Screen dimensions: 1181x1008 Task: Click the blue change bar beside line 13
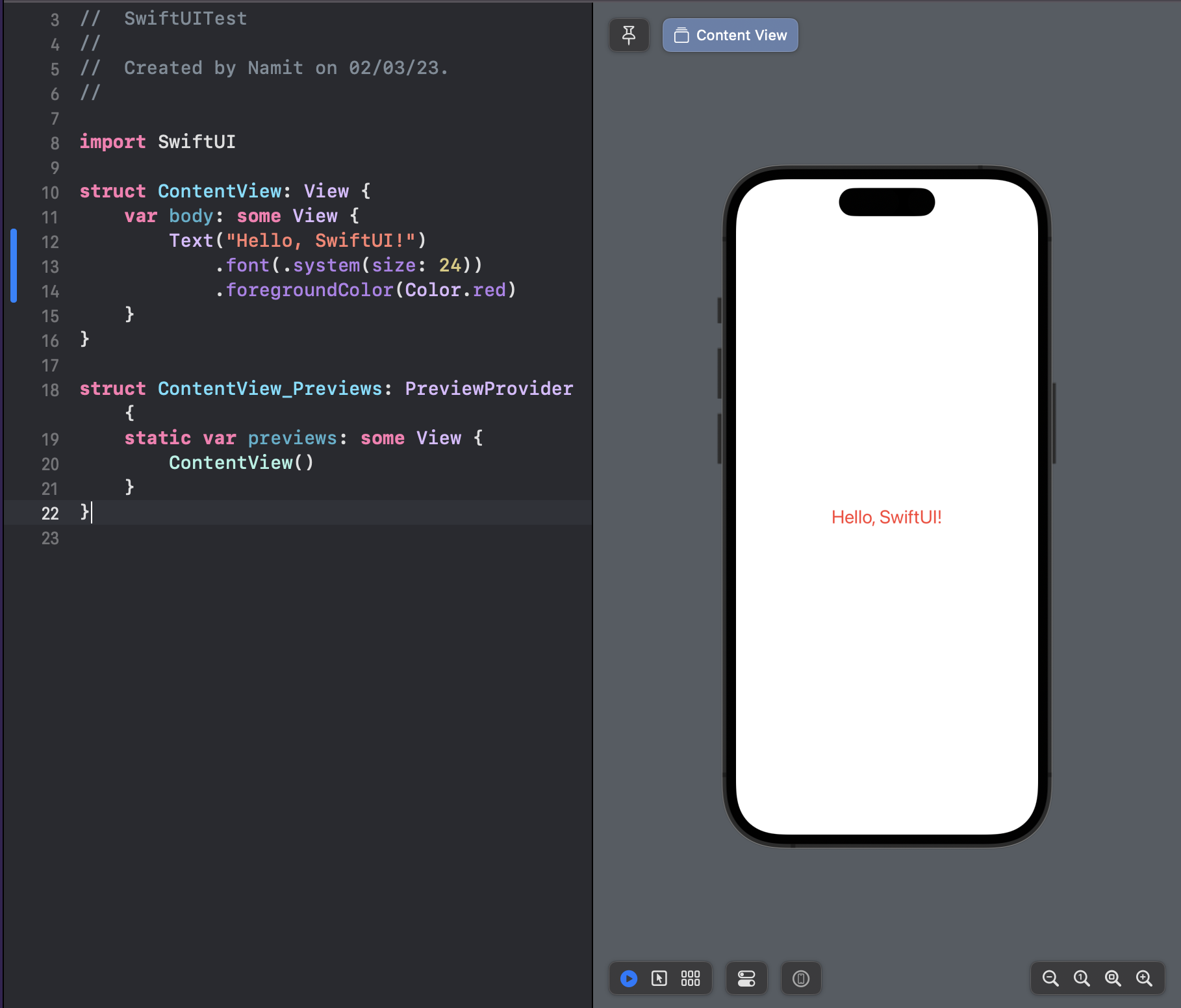click(x=14, y=266)
